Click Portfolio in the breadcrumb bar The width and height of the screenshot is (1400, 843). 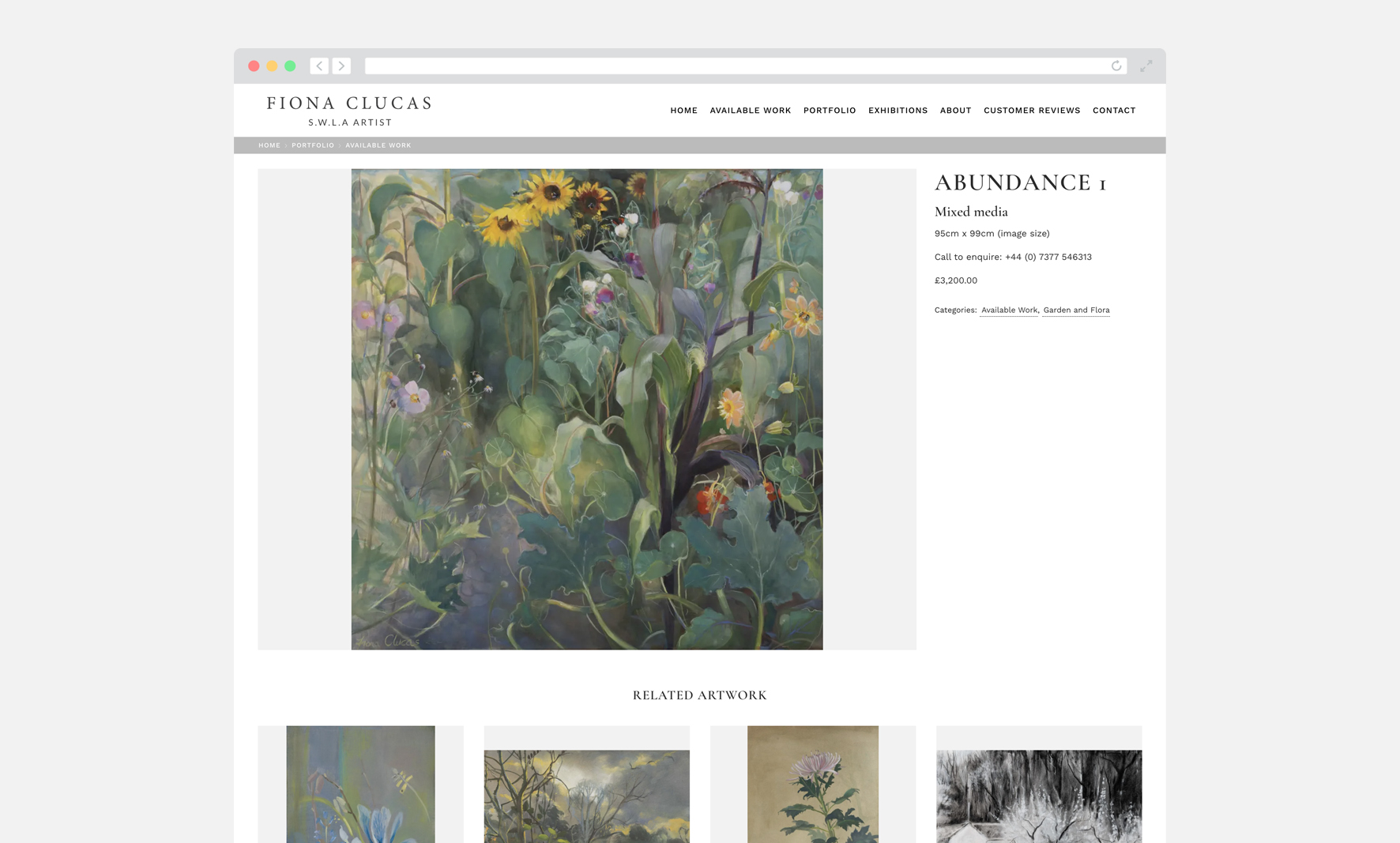(313, 145)
